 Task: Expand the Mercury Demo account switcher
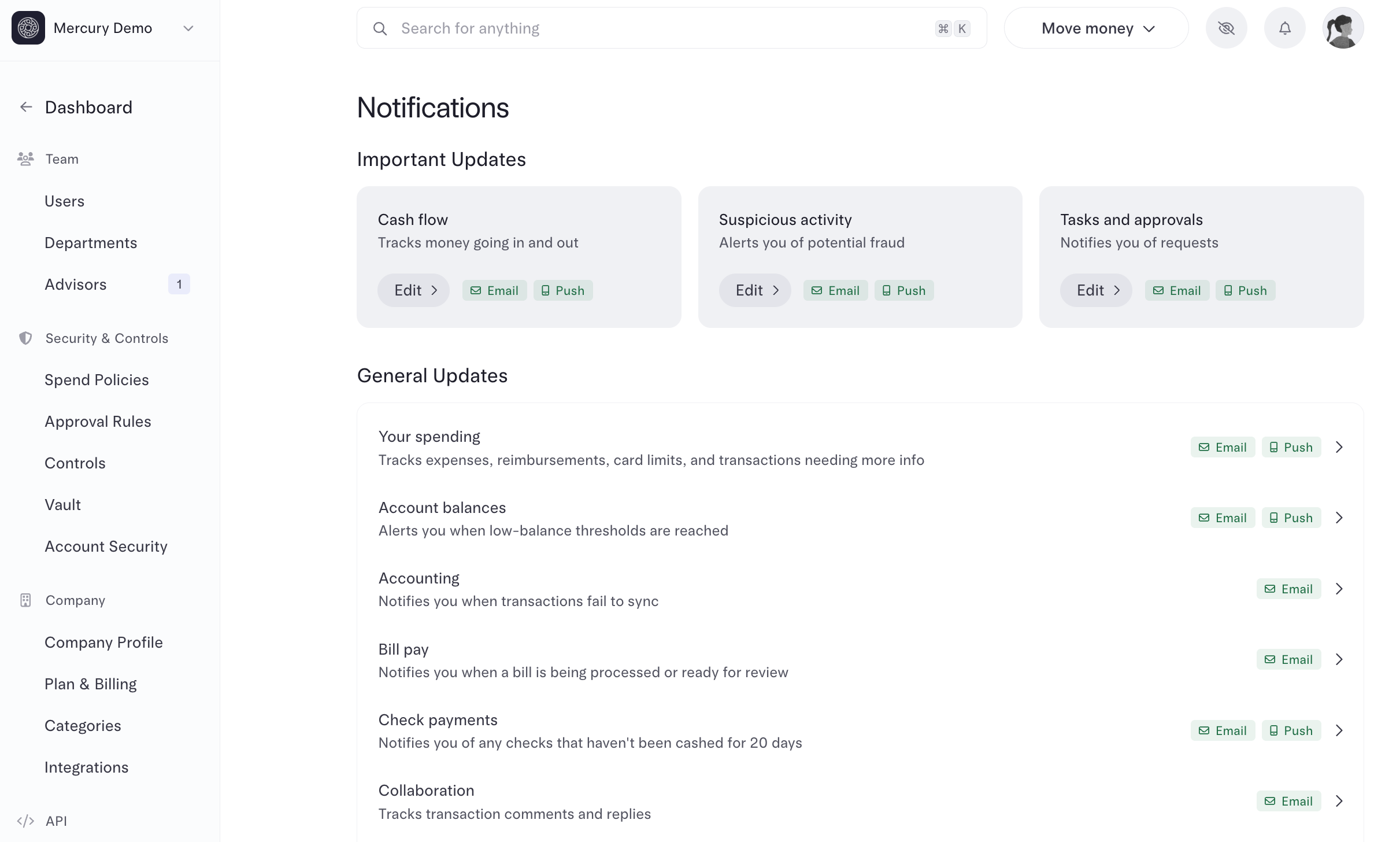[188, 28]
